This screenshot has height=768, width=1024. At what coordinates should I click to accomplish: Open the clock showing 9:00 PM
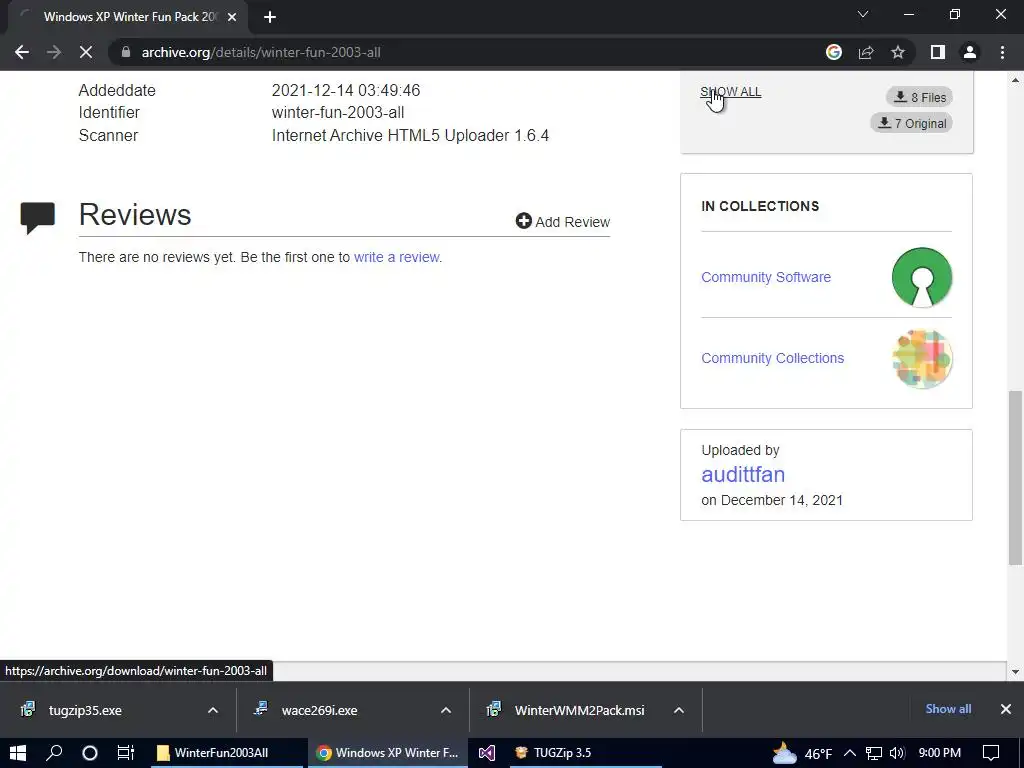[x=940, y=753]
